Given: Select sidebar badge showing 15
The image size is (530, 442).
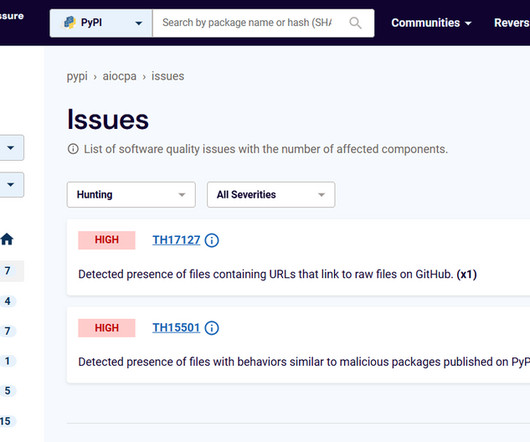Looking at the screenshot, I should tap(6, 421).
